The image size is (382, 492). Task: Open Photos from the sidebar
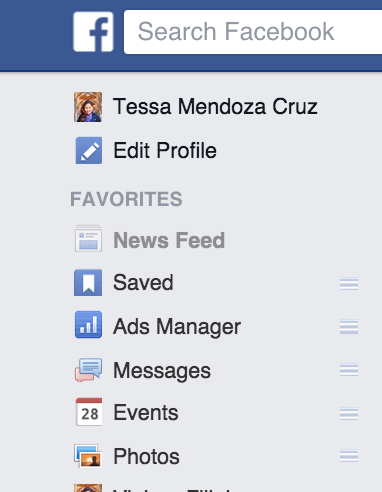(146, 457)
